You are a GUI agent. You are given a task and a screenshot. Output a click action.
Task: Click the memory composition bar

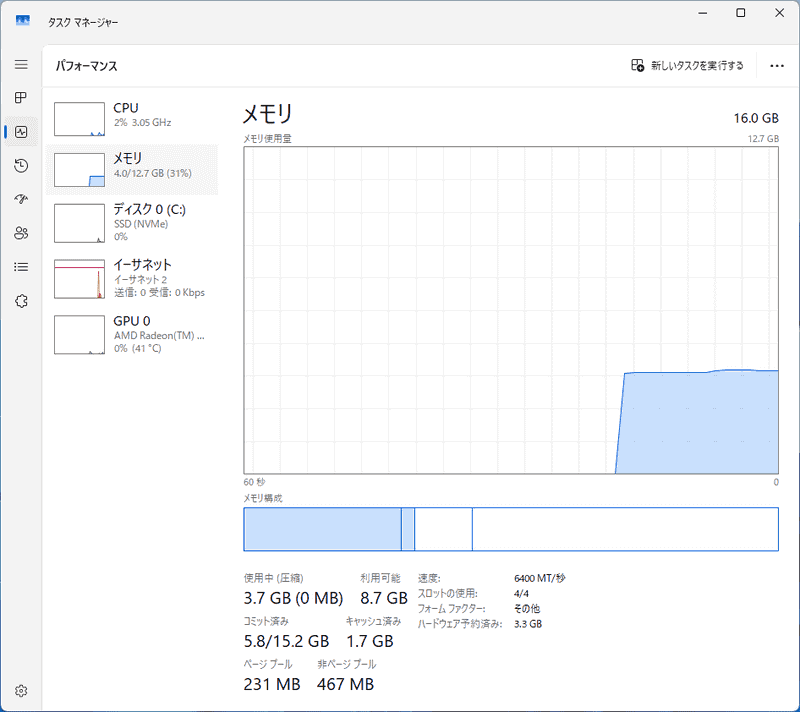click(x=511, y=529)
